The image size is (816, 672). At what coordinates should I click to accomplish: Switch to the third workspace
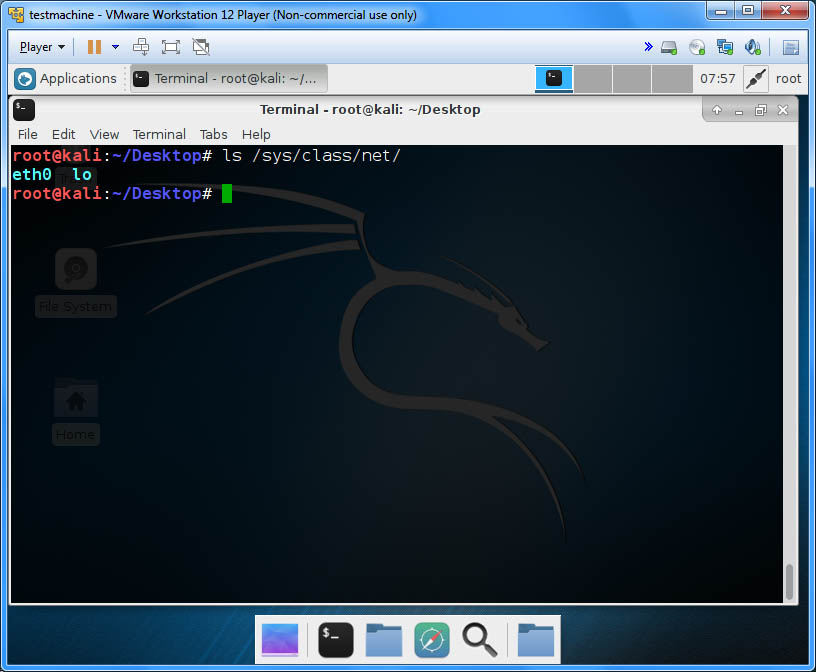[632, 79]
